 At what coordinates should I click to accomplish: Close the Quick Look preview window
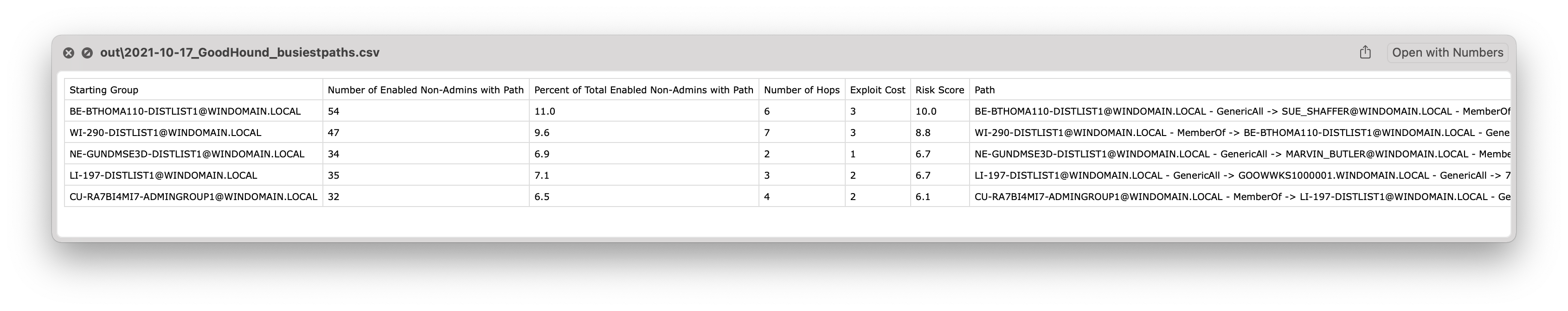click(69, 53)
